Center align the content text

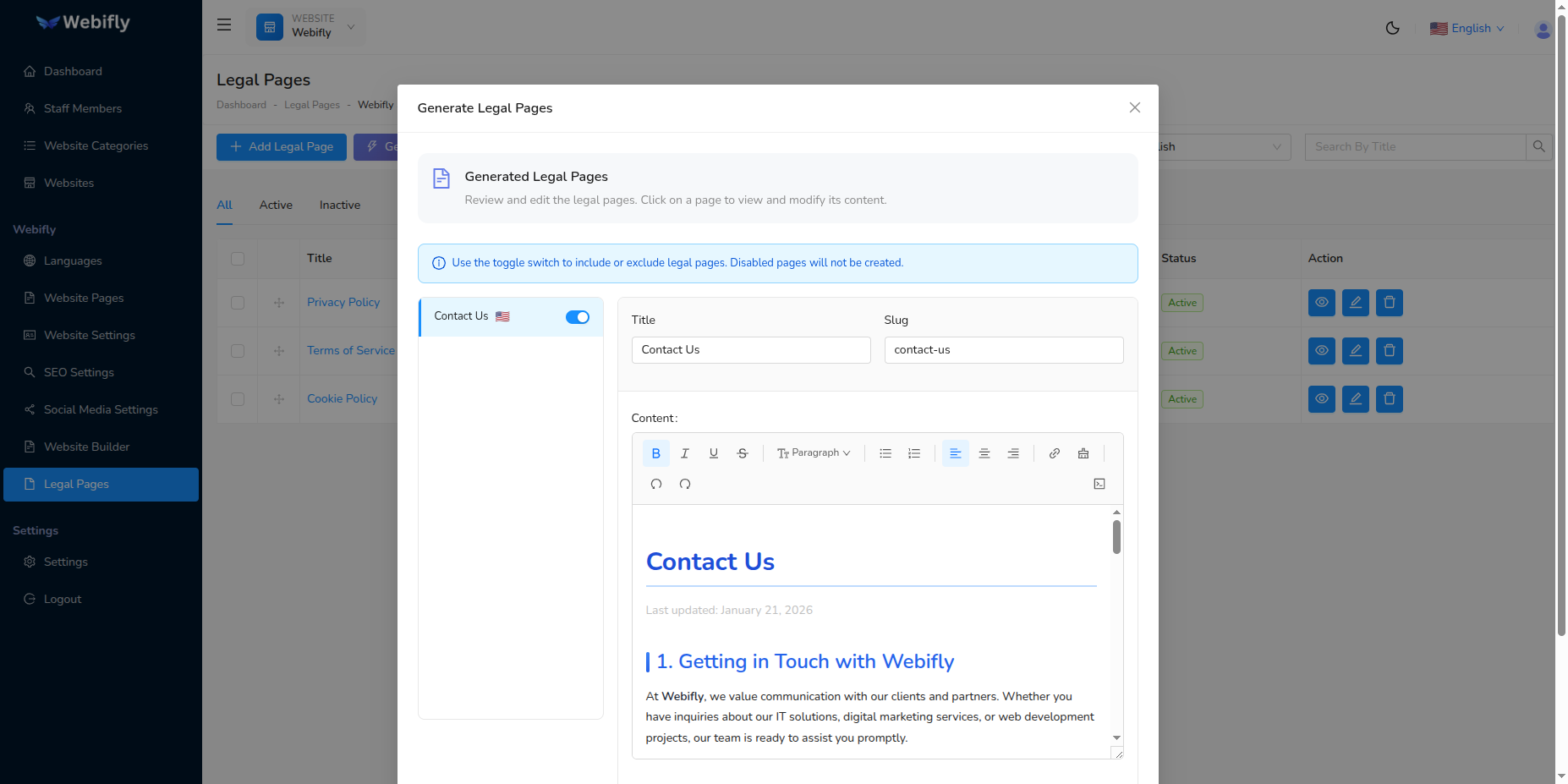984,452
